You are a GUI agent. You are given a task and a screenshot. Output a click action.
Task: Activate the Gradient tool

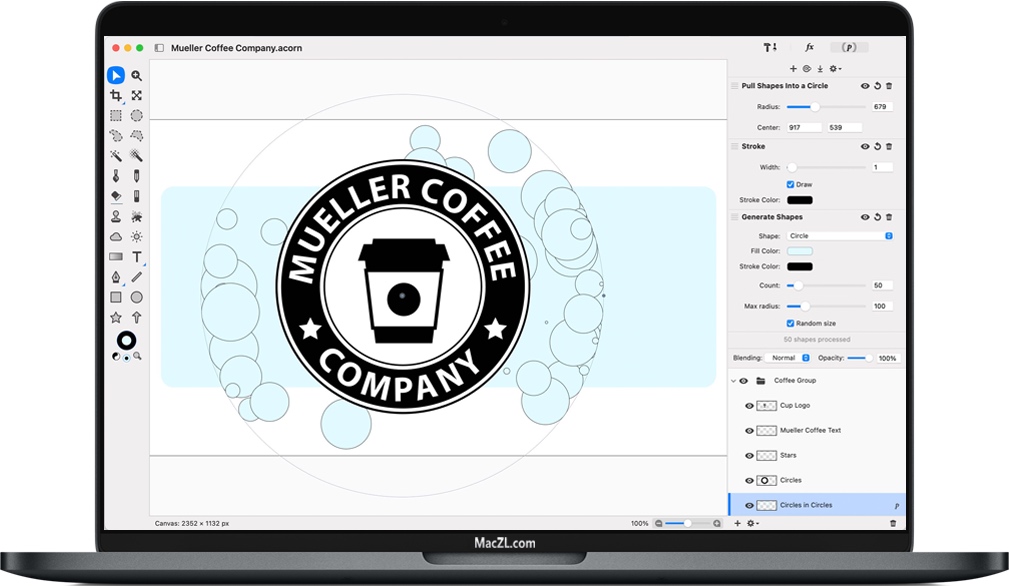(116, 256)
